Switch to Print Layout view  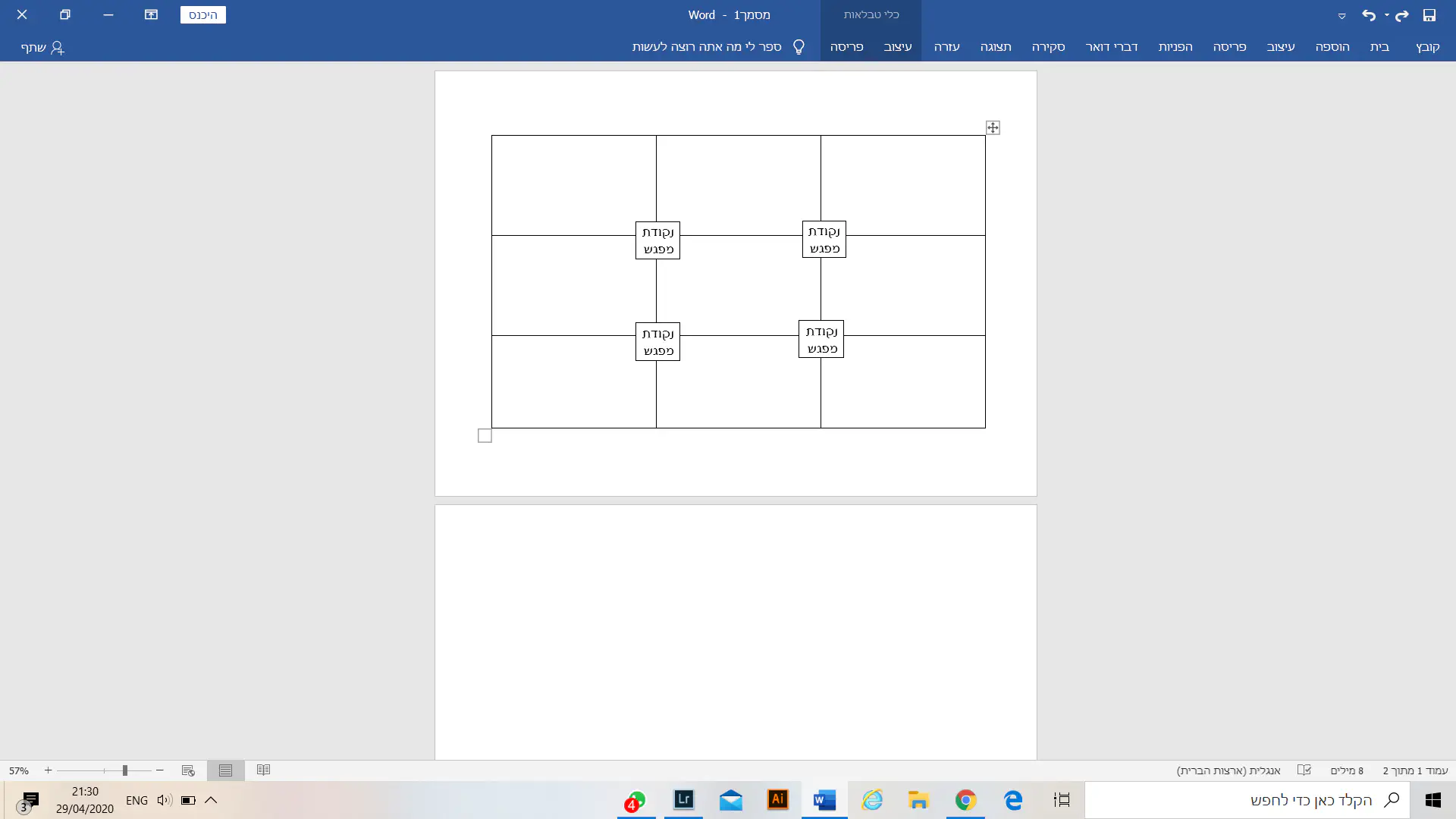click(x=225, y=770)
